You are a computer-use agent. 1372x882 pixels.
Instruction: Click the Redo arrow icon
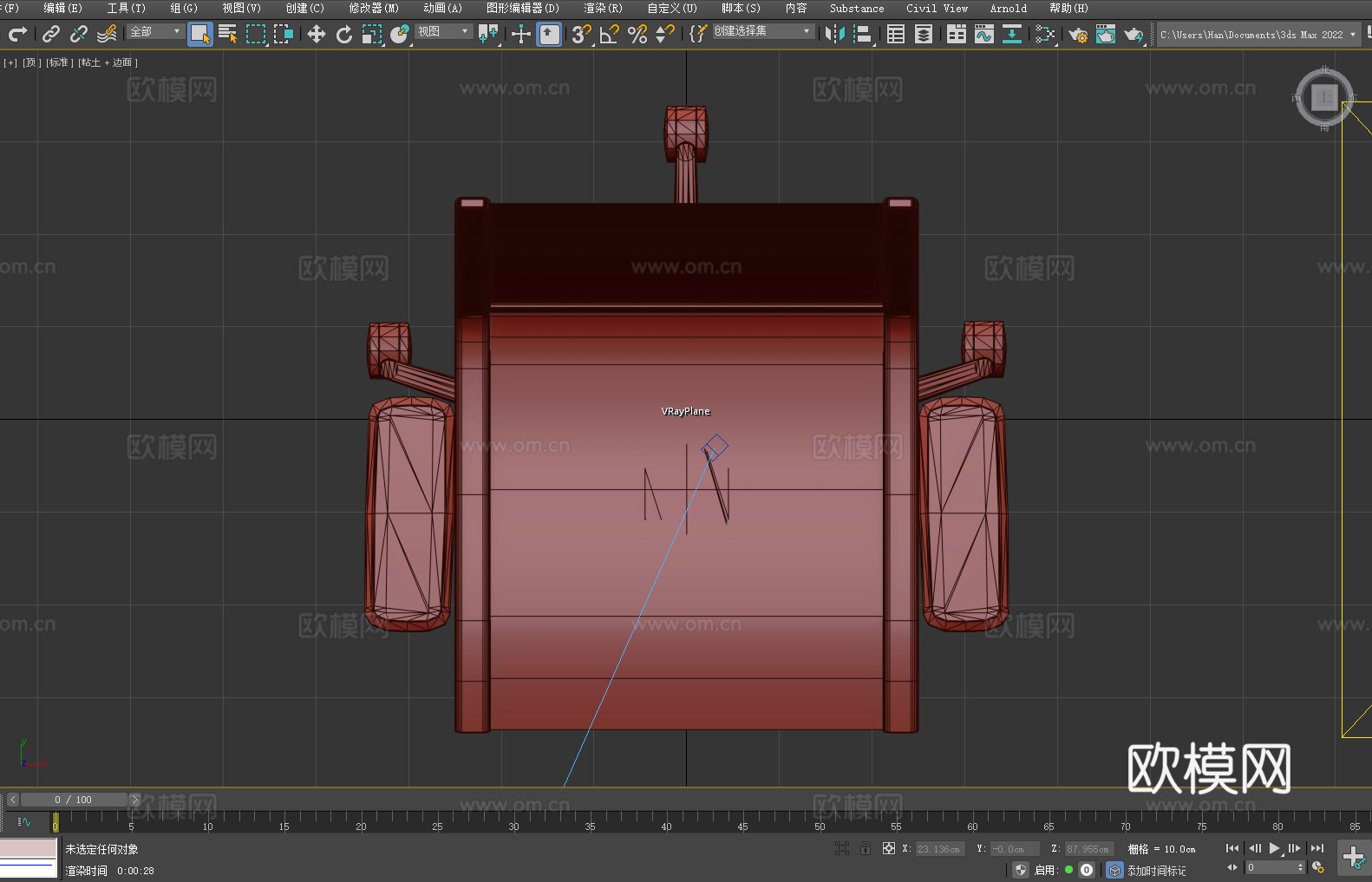pos(17,34)
